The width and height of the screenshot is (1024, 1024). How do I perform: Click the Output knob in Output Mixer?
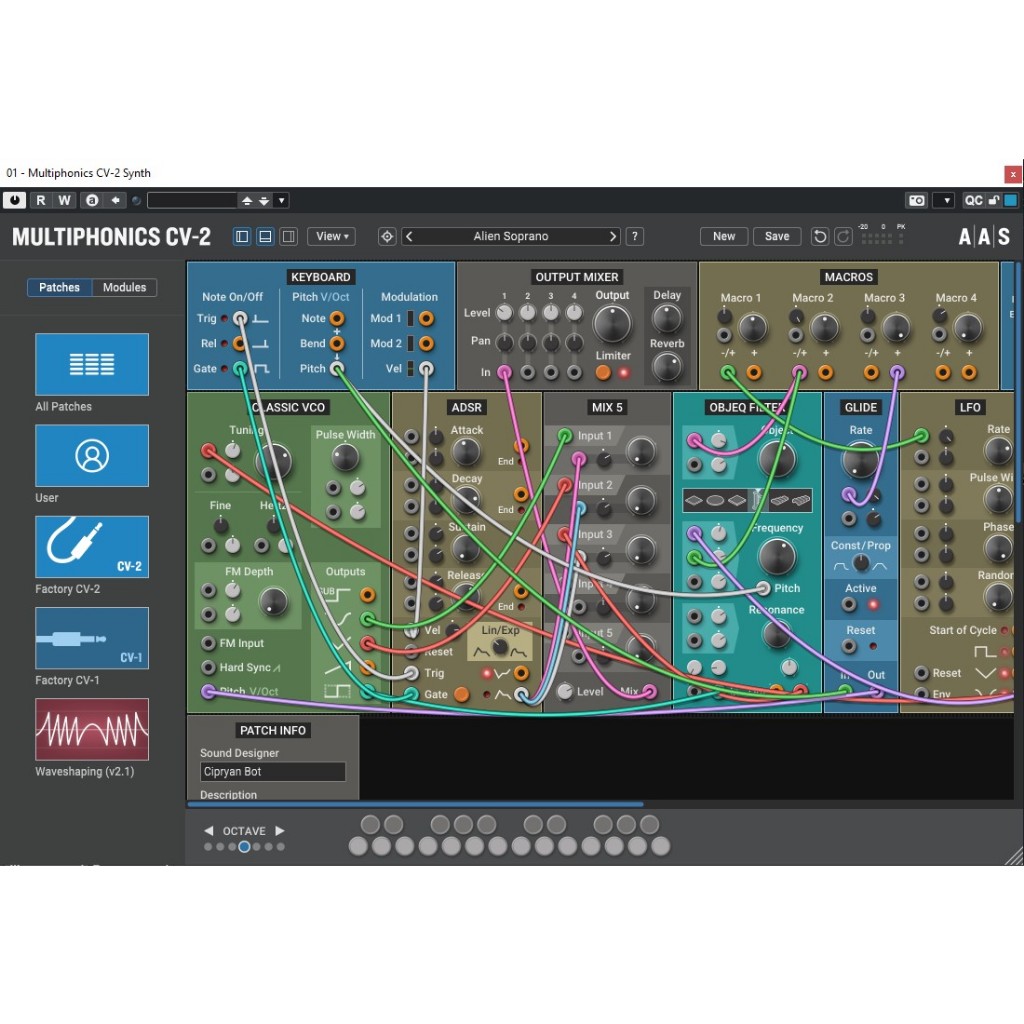(612, 324)
